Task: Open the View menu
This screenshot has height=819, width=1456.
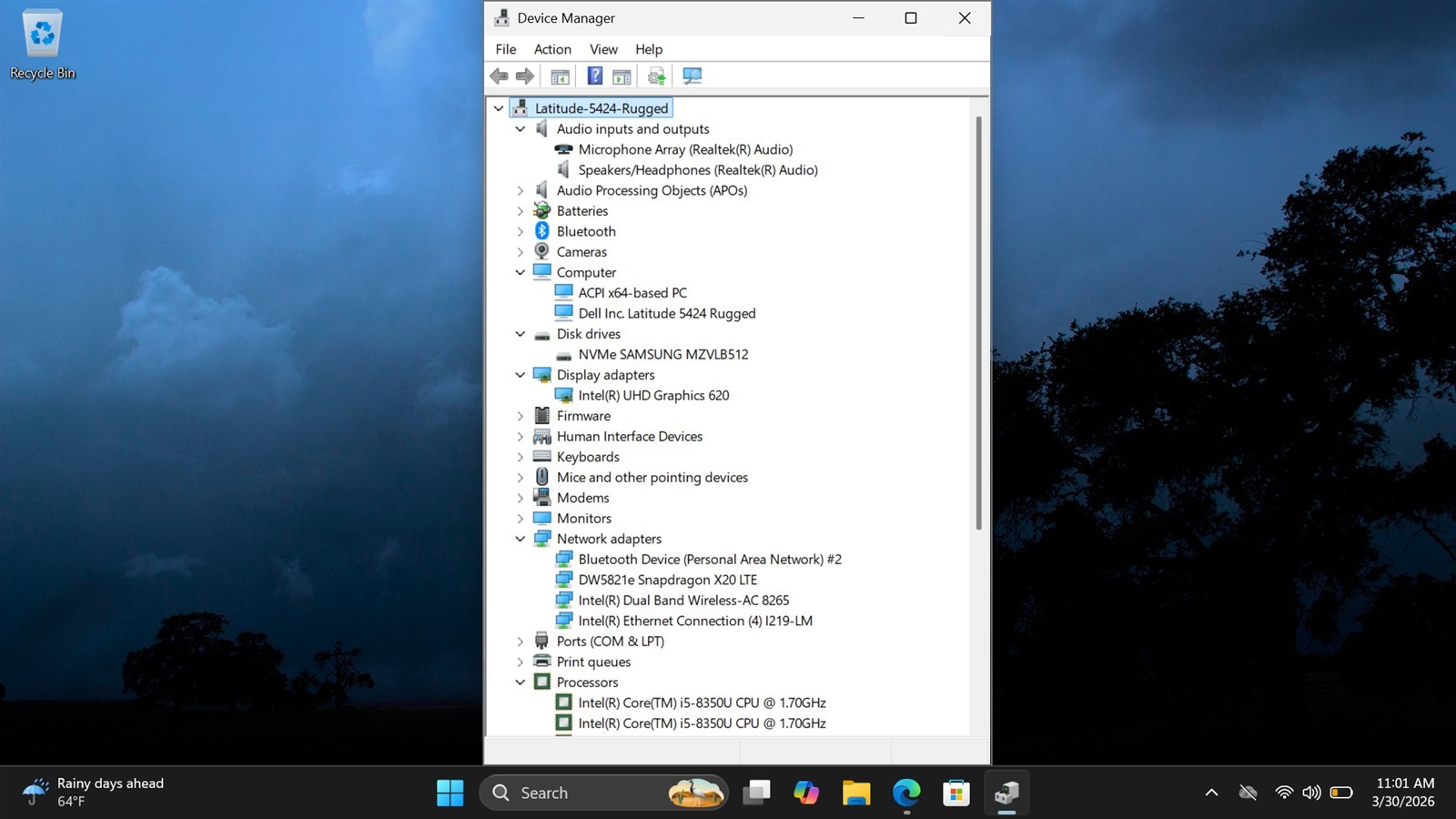Action: click(603, 49)
